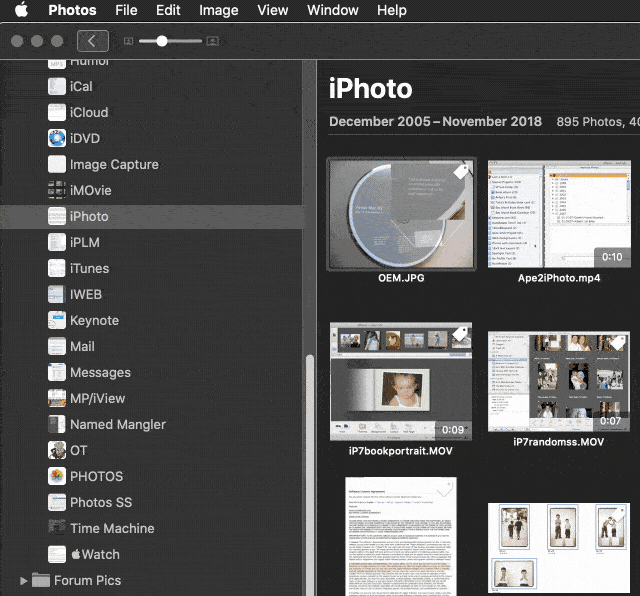
Task: Click the back navigation button
Action: tap(92, 41)
